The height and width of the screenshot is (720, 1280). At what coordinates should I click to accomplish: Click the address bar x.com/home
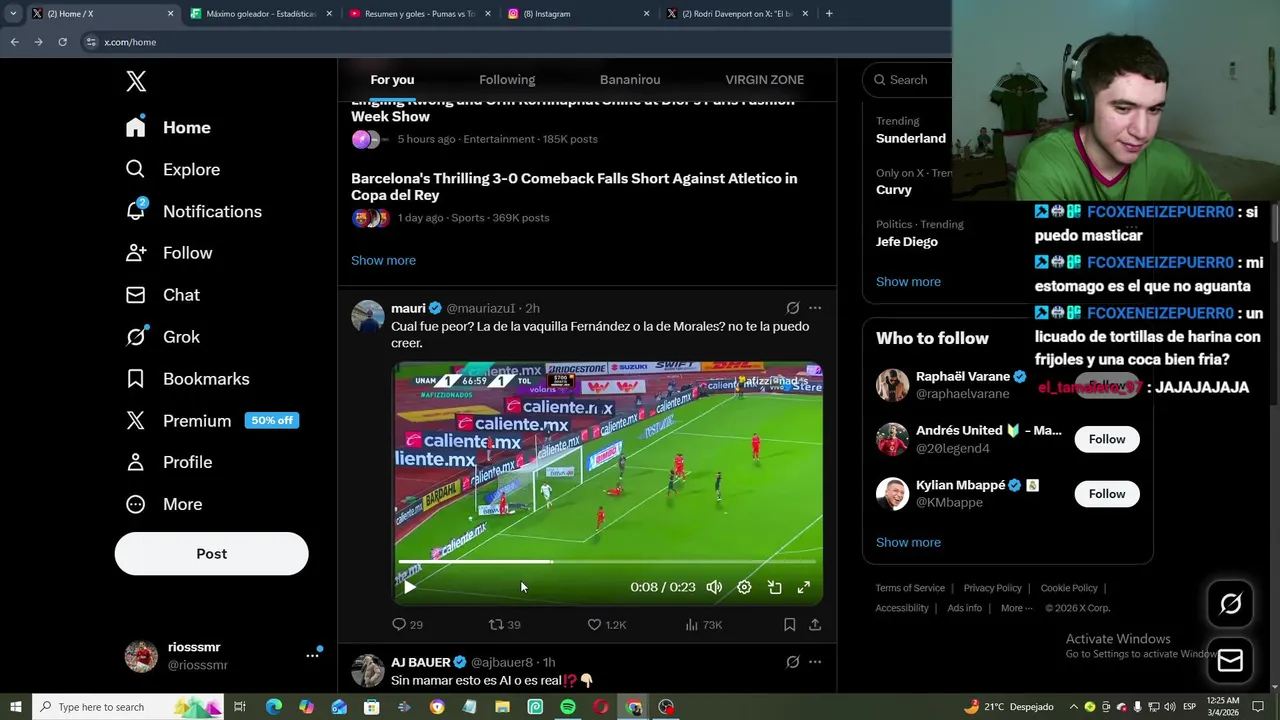click(515, 42)
